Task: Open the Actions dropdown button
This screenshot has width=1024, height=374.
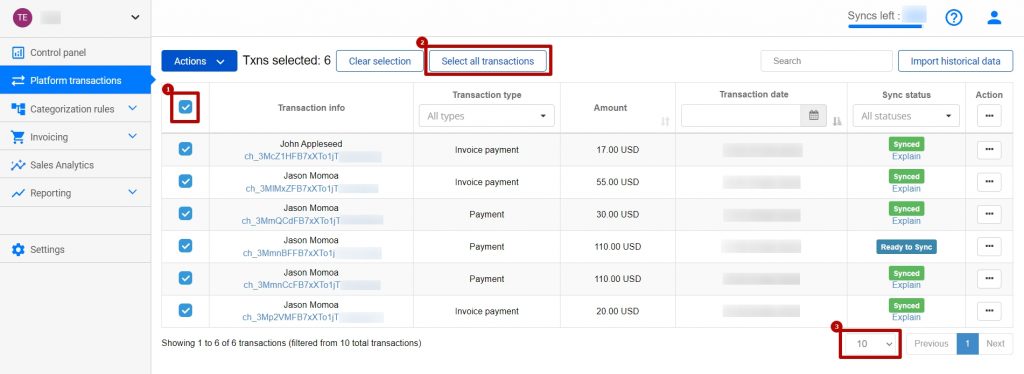Action: coord(199,61)
